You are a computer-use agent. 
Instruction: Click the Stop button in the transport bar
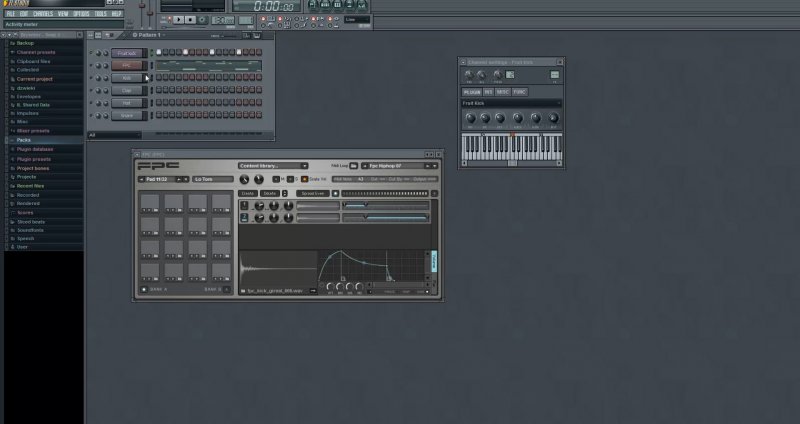(189, 19)
